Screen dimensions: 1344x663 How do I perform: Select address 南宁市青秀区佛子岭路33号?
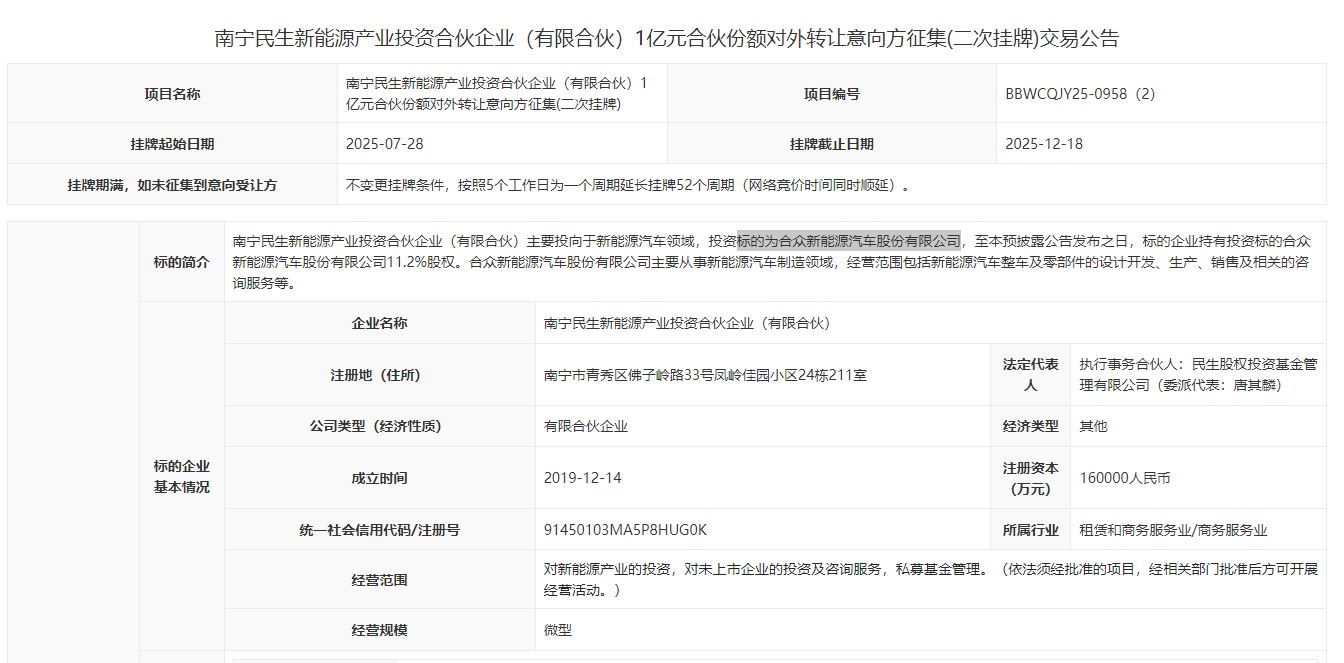[705, 375]
